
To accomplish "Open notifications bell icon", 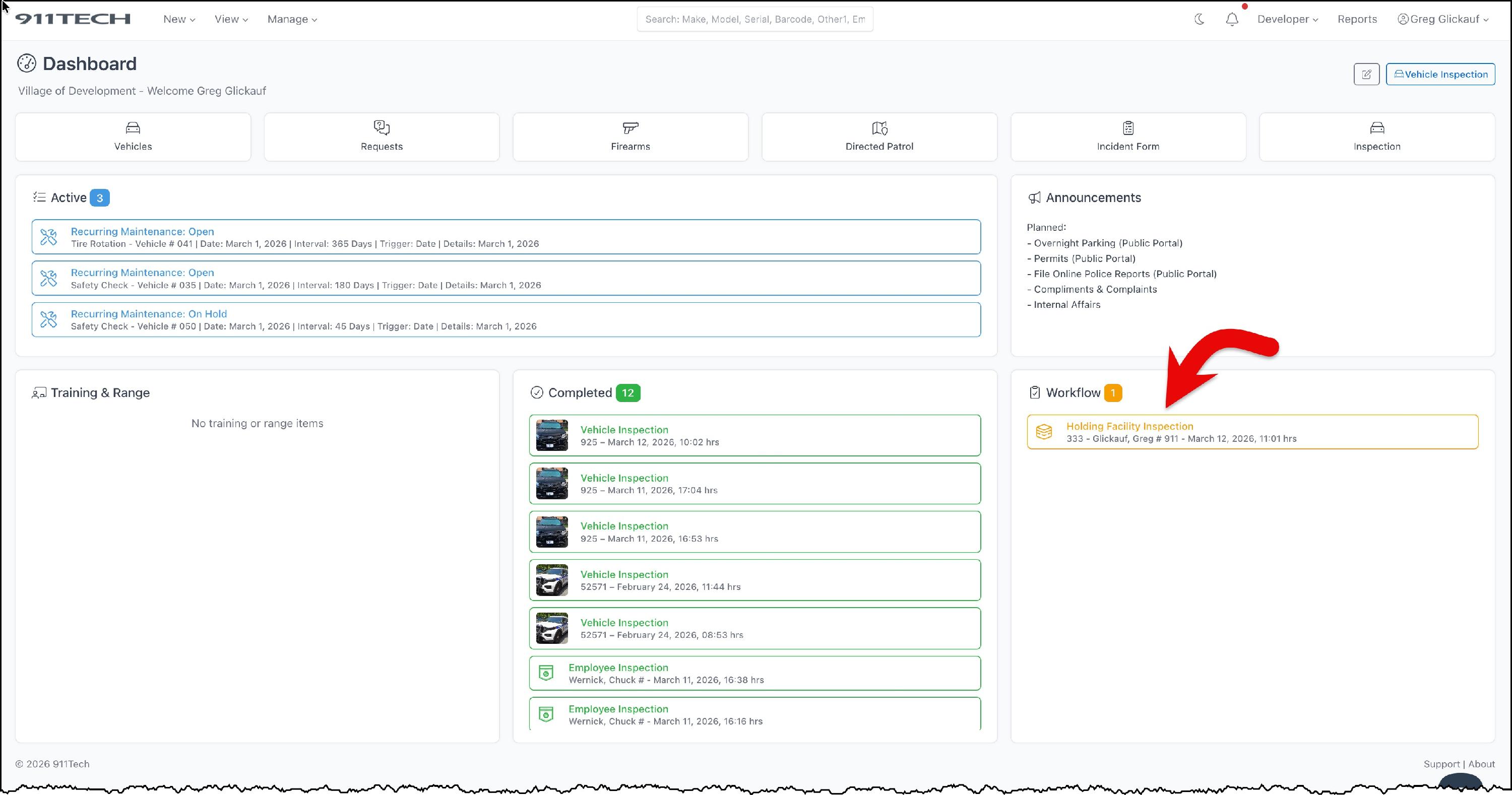I will tap(1232, 19).
